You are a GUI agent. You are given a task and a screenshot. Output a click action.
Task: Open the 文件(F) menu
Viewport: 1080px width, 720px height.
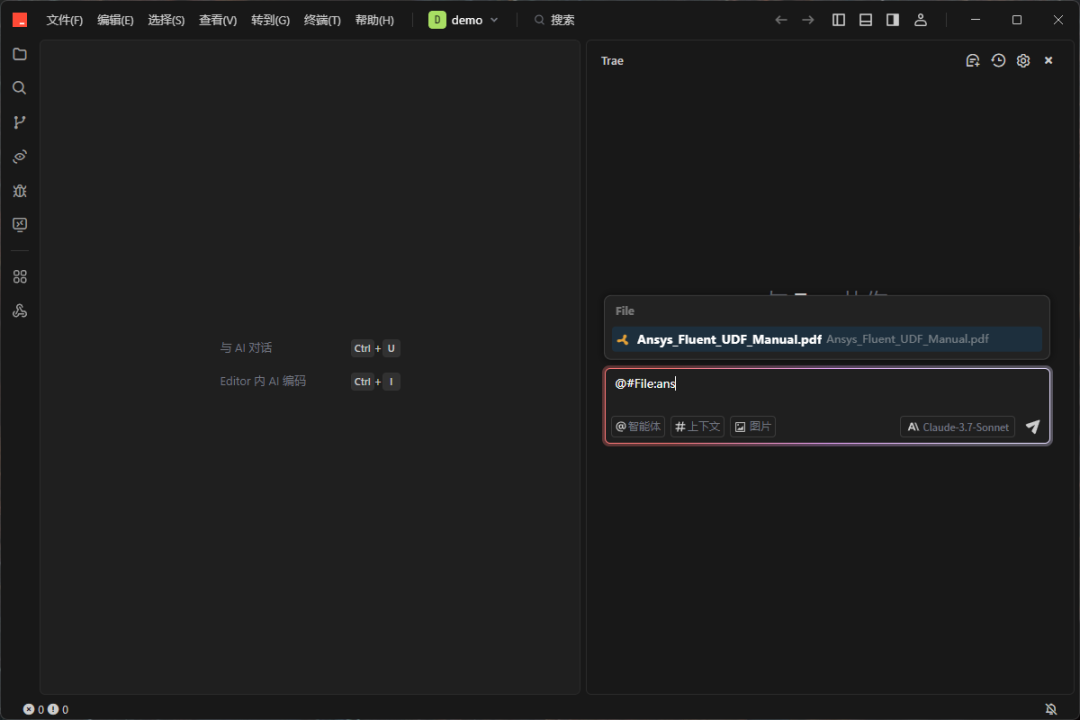pyautogui.click(x=65, y=20)
